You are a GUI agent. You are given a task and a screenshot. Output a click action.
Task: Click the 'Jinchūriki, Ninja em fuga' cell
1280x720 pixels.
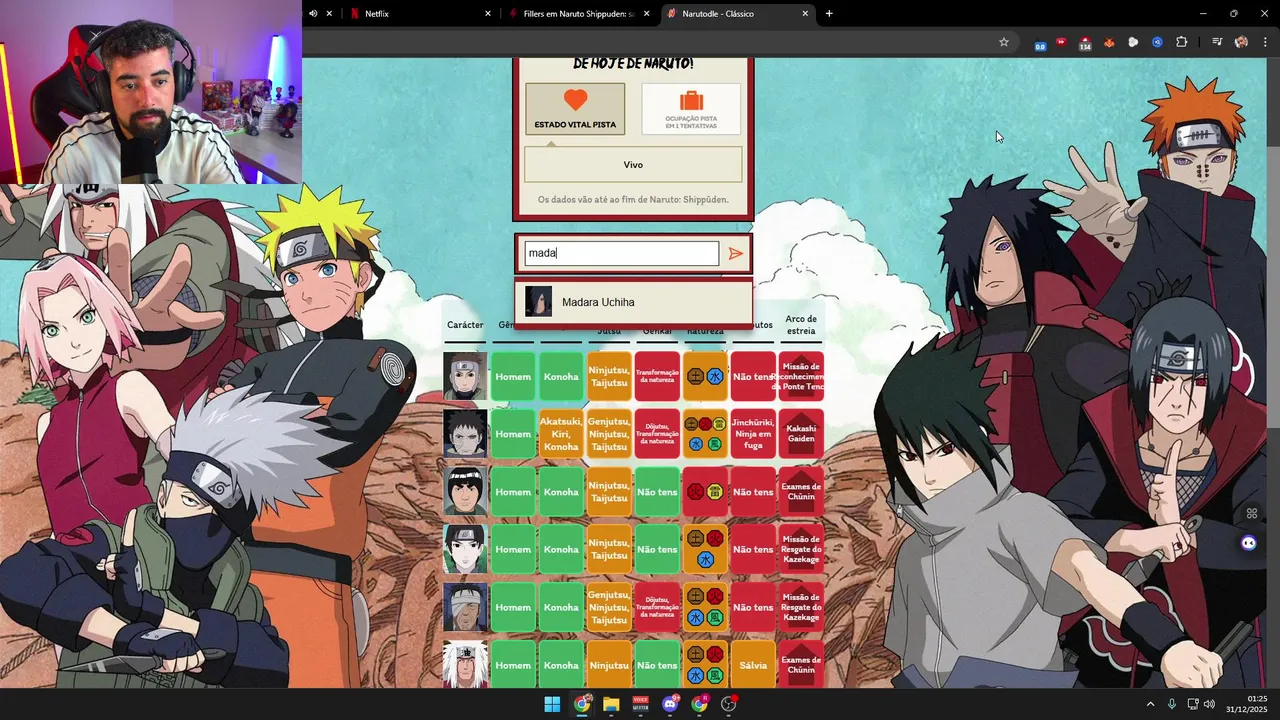[753, 434]
